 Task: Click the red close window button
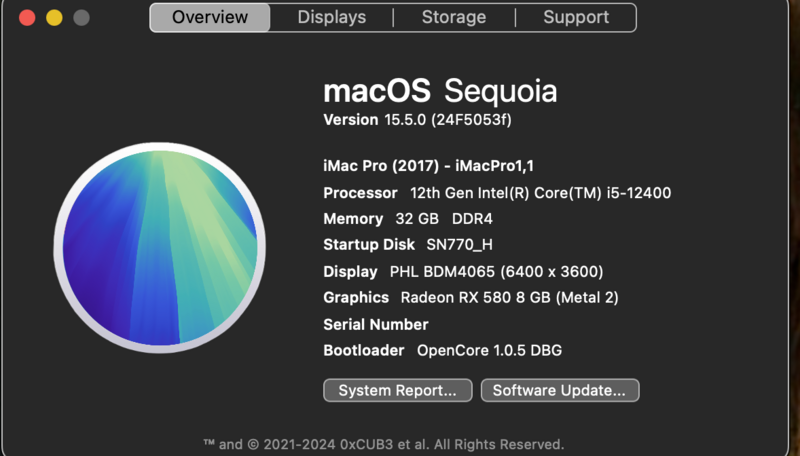(27, 18)
